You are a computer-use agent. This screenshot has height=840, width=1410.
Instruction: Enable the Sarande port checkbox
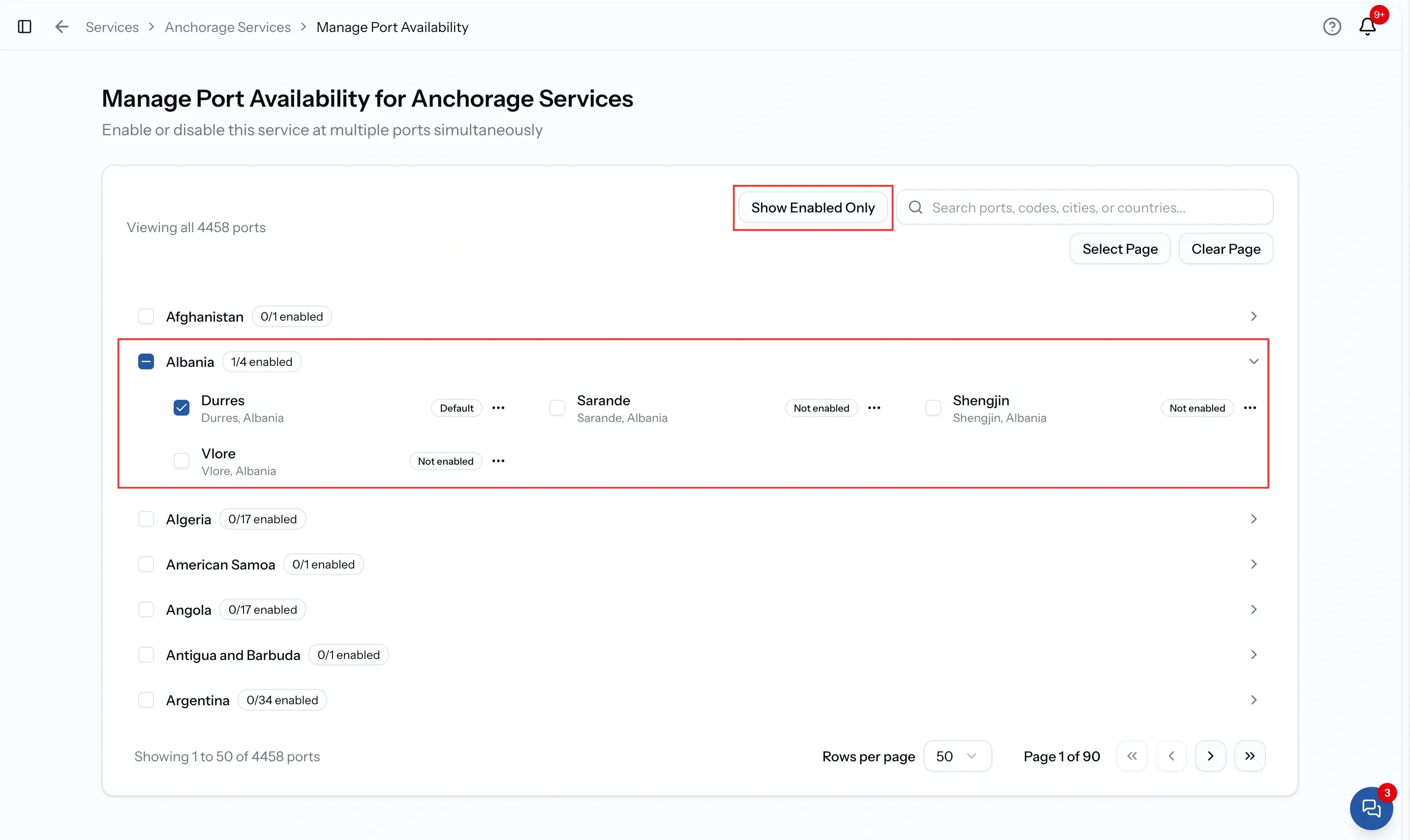(557, 408)
